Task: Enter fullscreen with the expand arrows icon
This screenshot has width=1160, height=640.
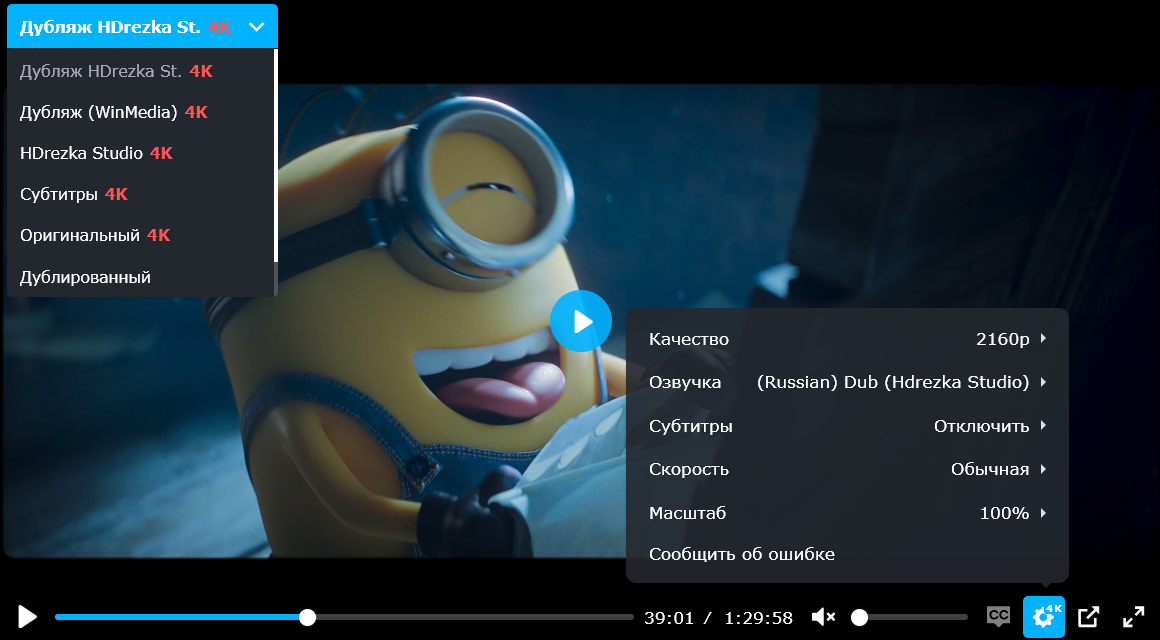Action: point(1133,617)
